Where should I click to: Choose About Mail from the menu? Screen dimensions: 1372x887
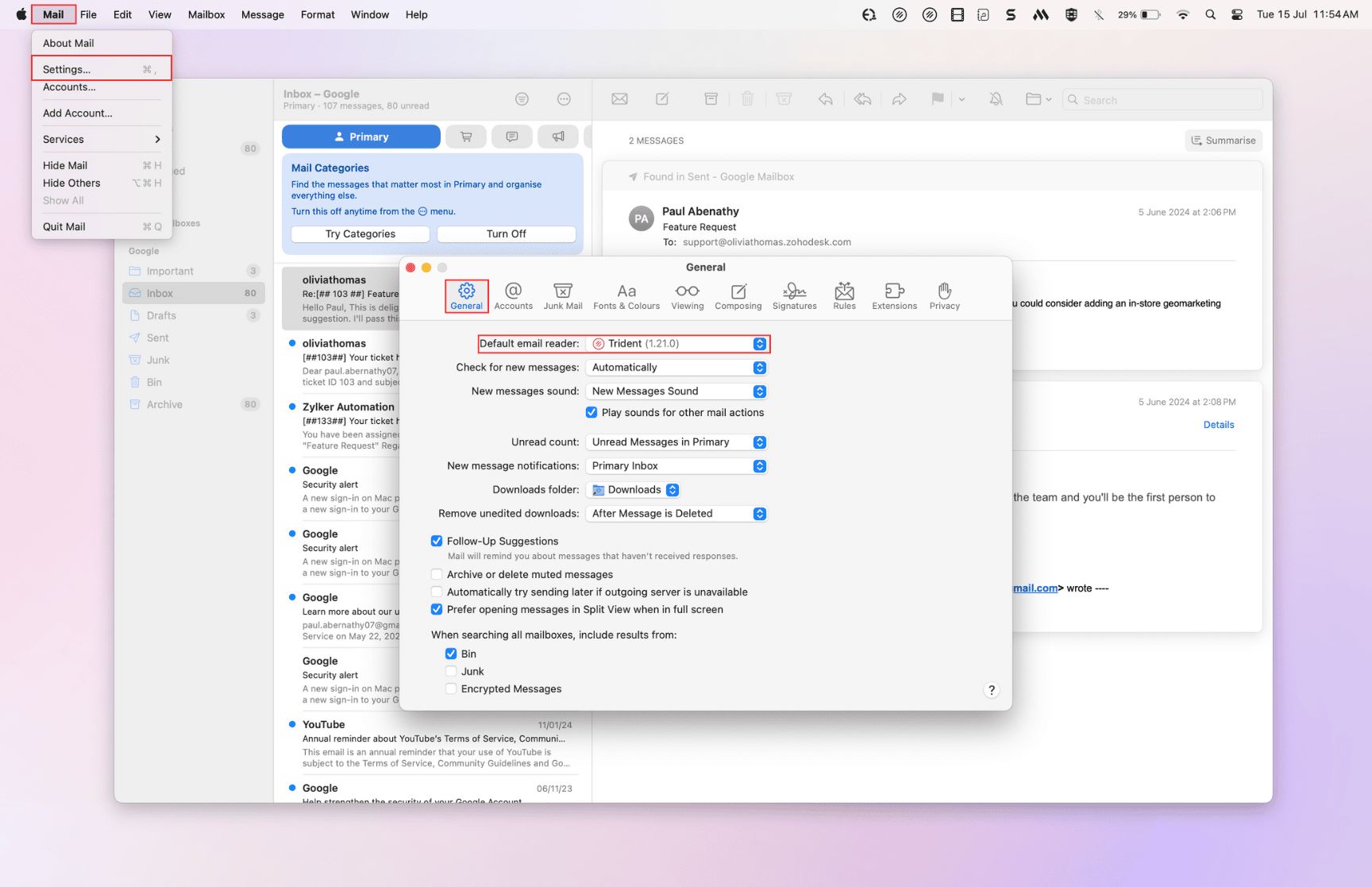pyautogui.click(x=102, y=43)
